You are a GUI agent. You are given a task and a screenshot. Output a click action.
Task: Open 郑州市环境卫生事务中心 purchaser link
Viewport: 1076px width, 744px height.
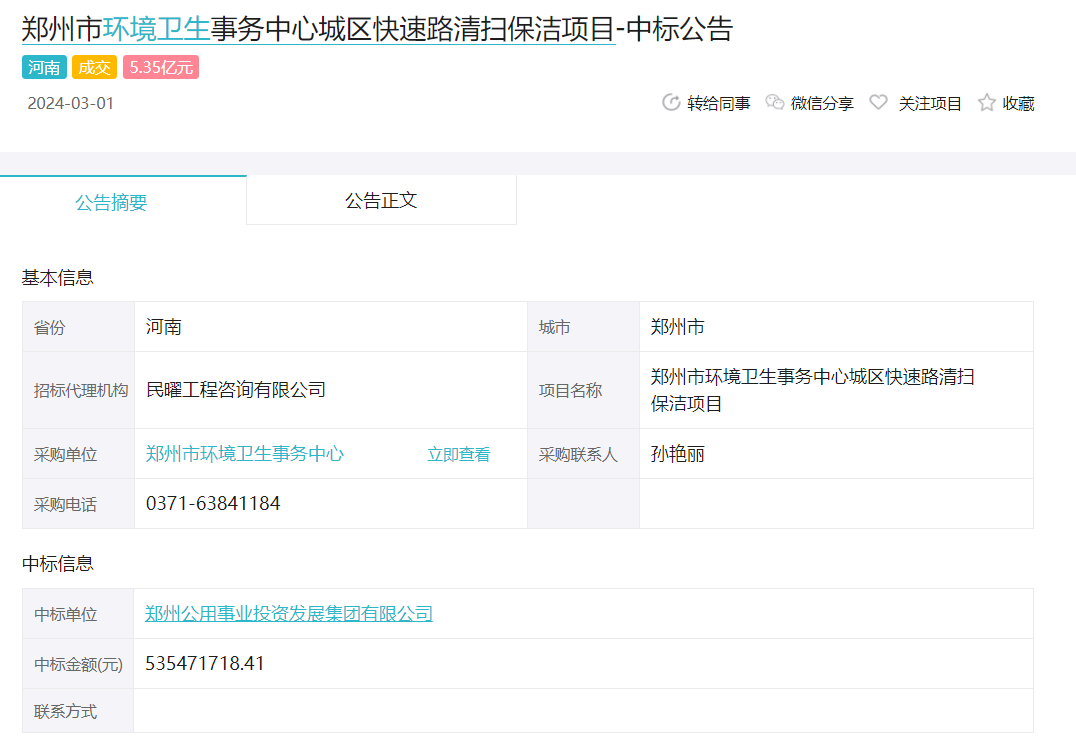[x=244, y=454]
